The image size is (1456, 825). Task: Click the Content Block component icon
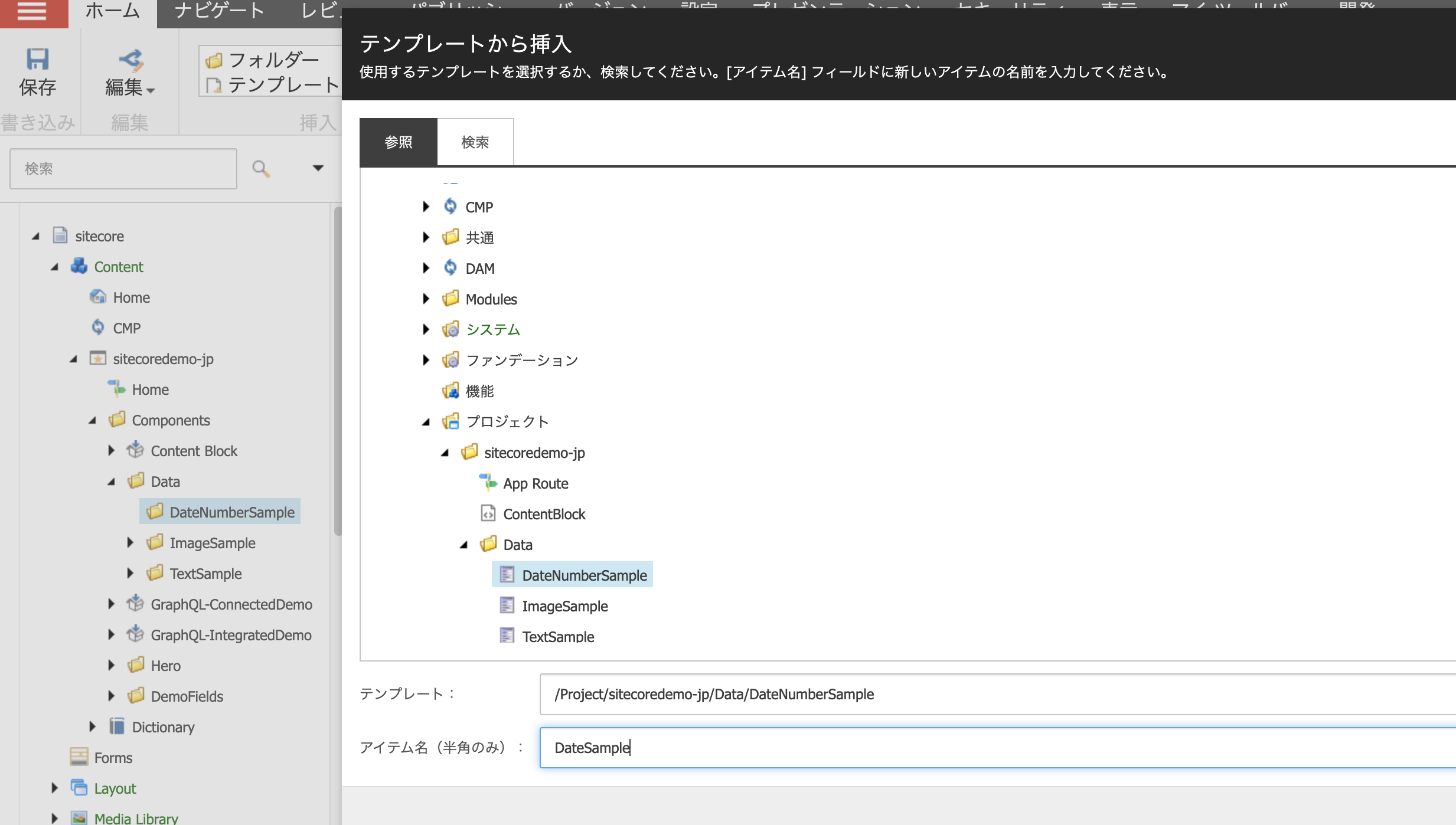tap(136, 450)
